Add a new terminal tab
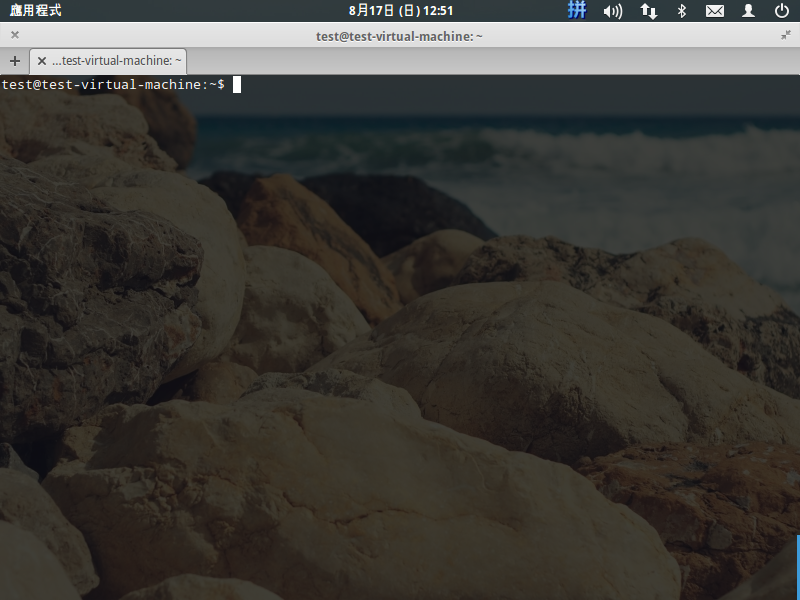The width and height of the screenshot is (800, 600). coord(15,61)
